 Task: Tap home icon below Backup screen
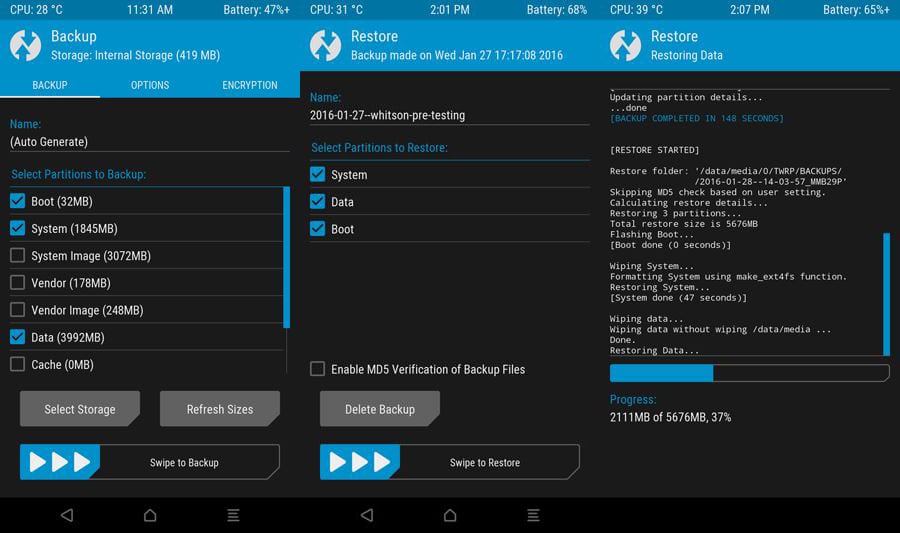pyautogui.click(x=150, y=515)
